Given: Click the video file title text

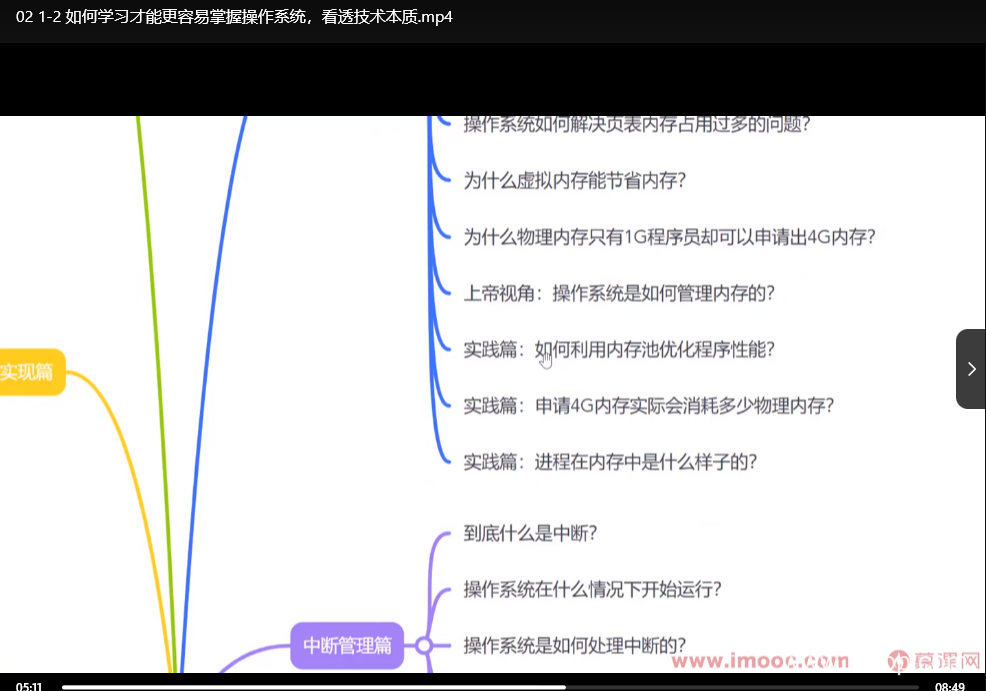Looking at the screenshot, I should tap(234, 16).
